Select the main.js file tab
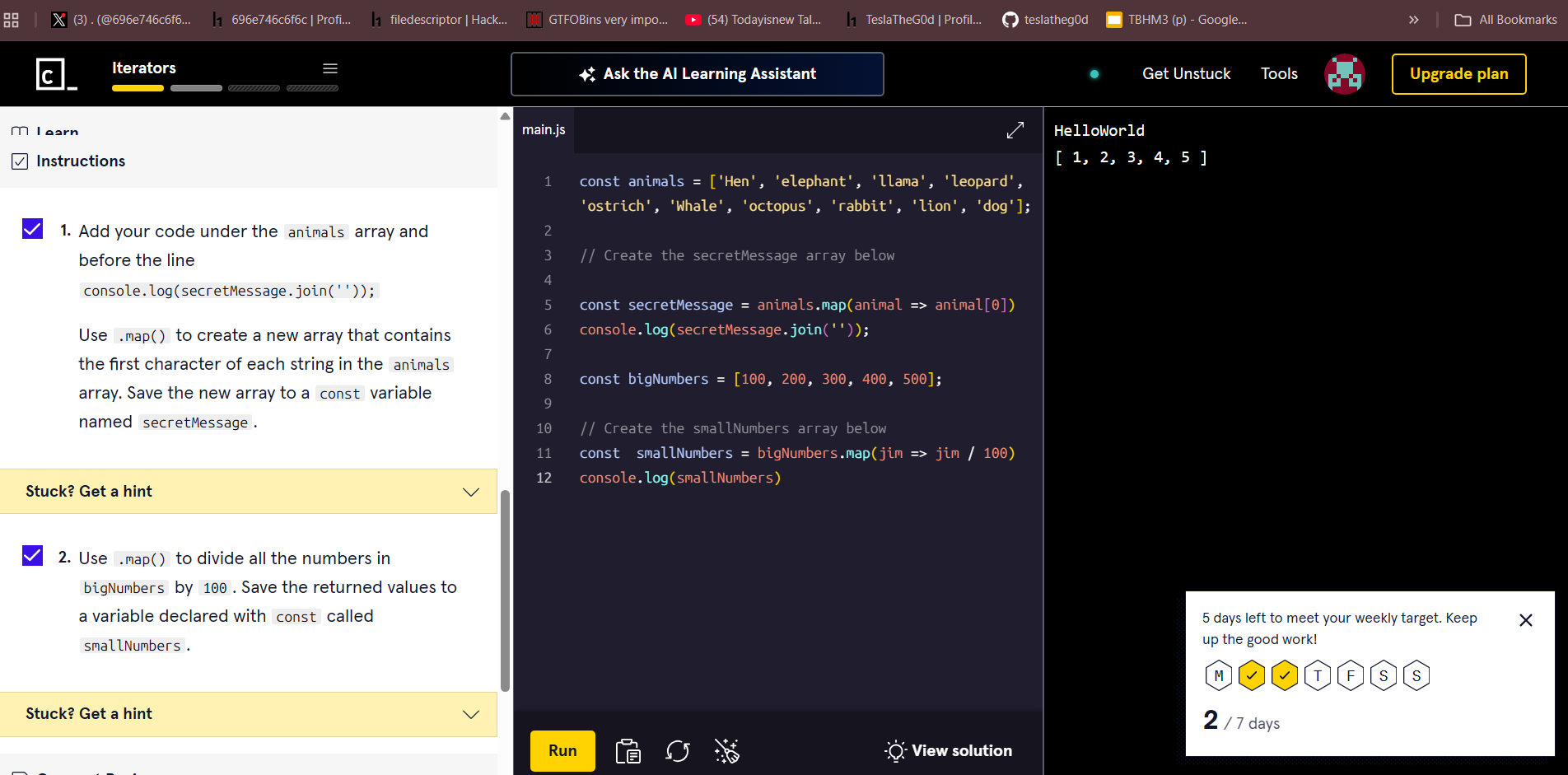This screenshot has width=1568, height=775. click(x=544, y=130)
